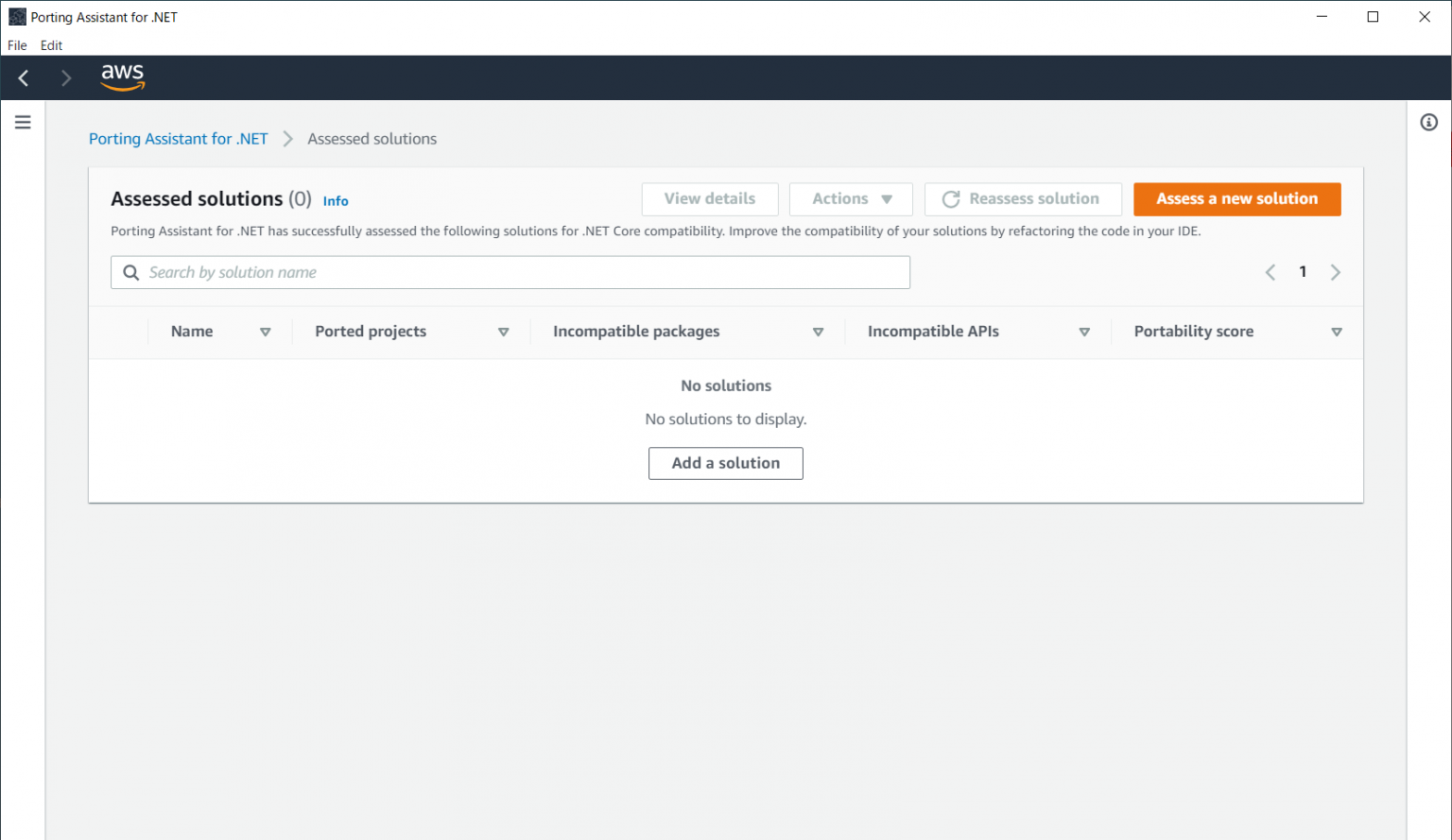Open the info panel via the circled-i icon
Image resolution: width=1452 pixels, height=840 pixels.
pyautogui.click(x=1428, y=122)
